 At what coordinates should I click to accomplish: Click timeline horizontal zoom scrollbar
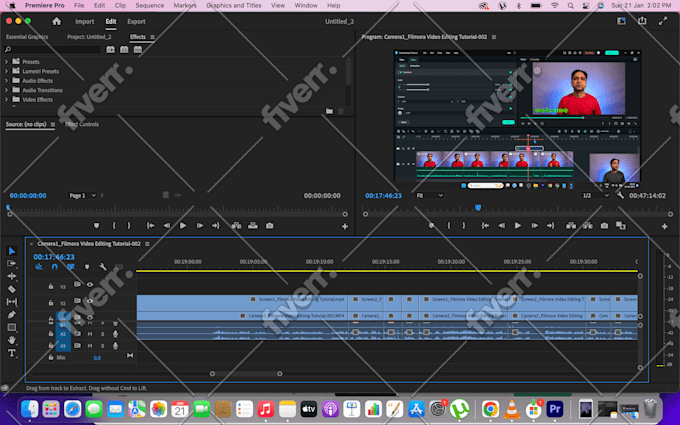point(246,374)
